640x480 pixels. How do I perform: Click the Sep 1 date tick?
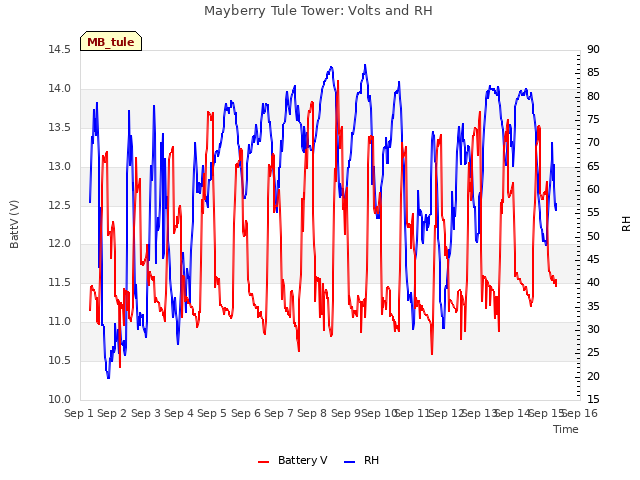[x=79, y=413]
